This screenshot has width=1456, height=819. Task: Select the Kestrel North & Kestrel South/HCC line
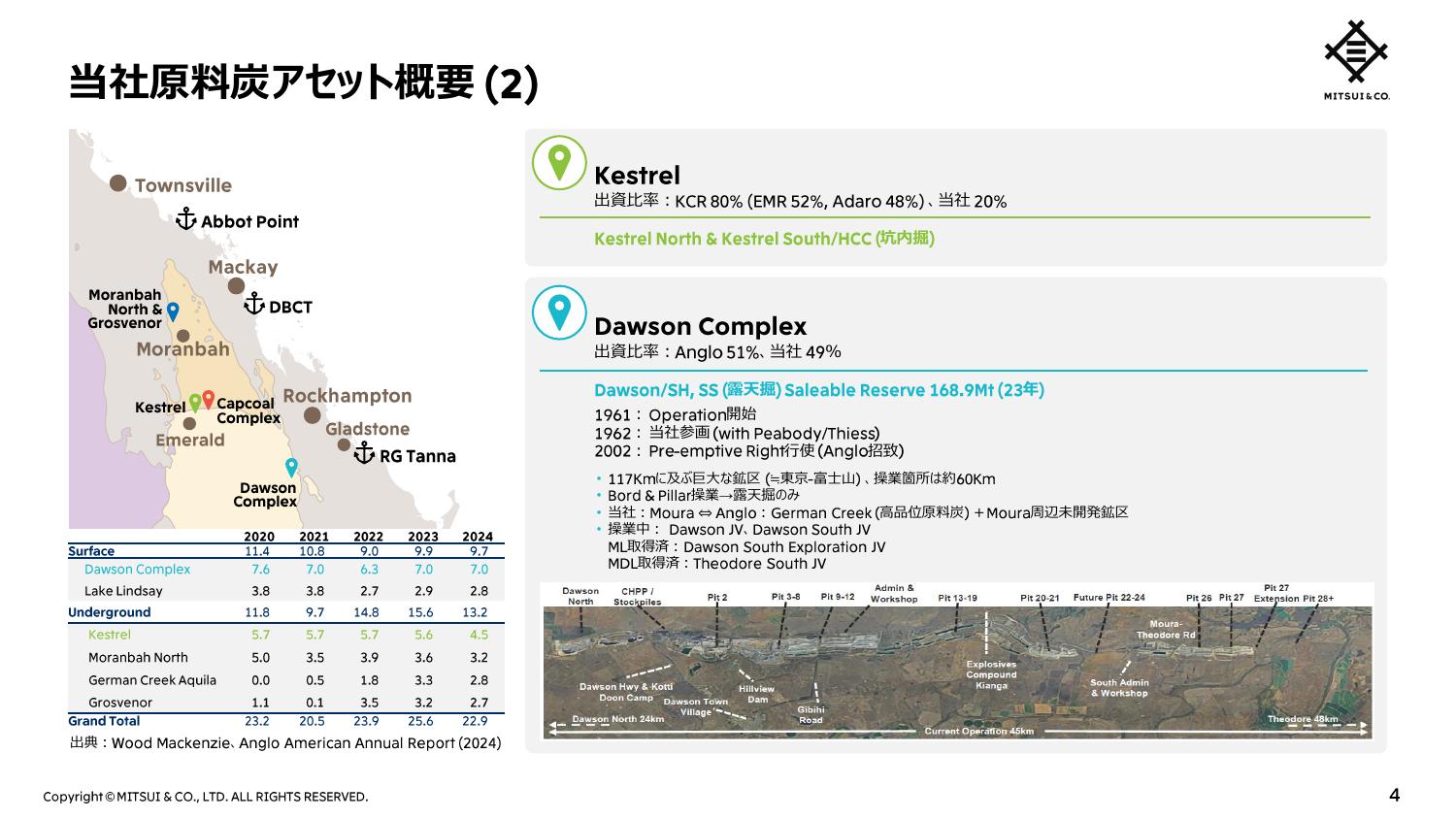(764, 239)
